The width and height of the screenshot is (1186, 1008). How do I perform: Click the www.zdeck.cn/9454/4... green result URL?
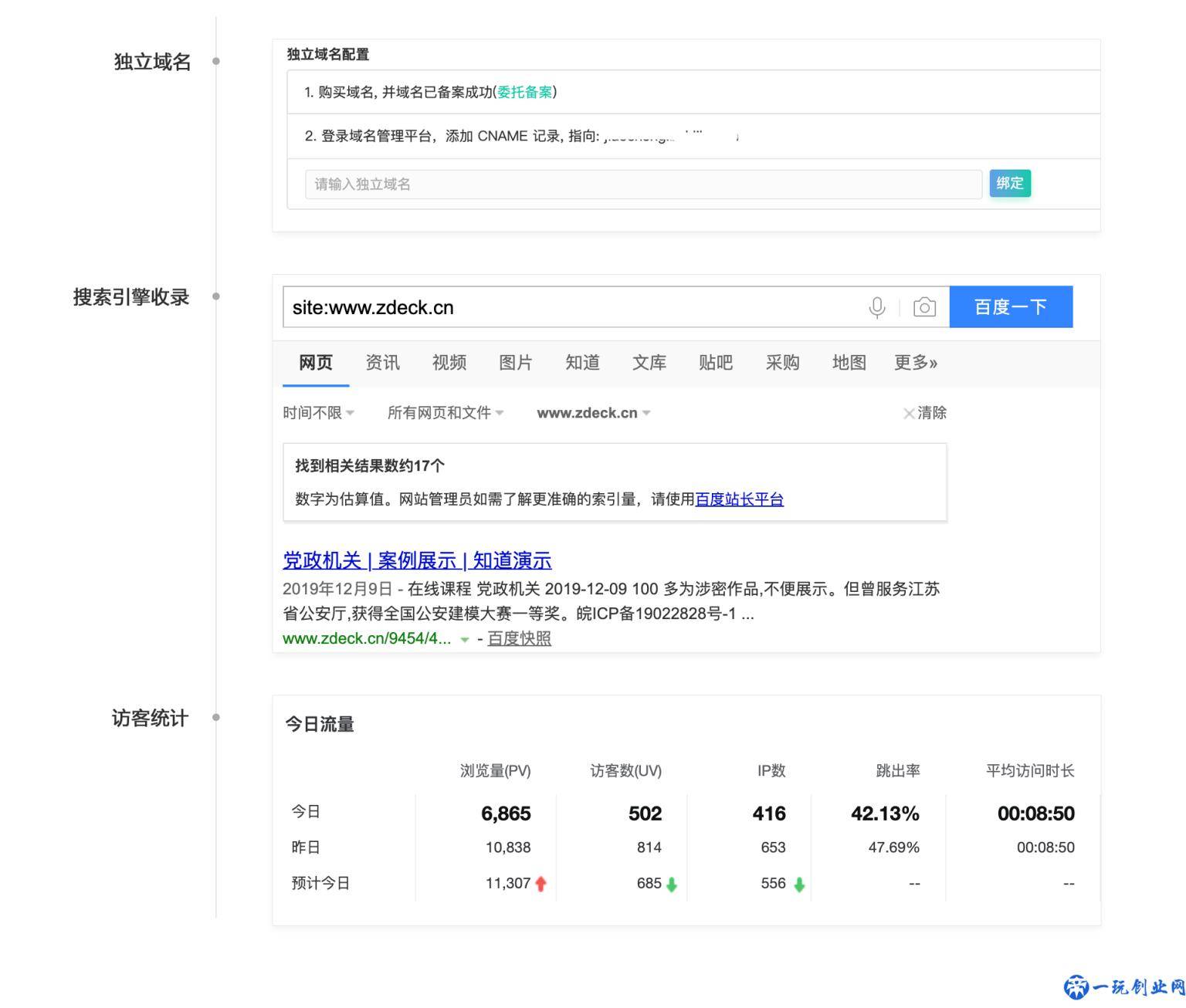click(x=367, y=638)
